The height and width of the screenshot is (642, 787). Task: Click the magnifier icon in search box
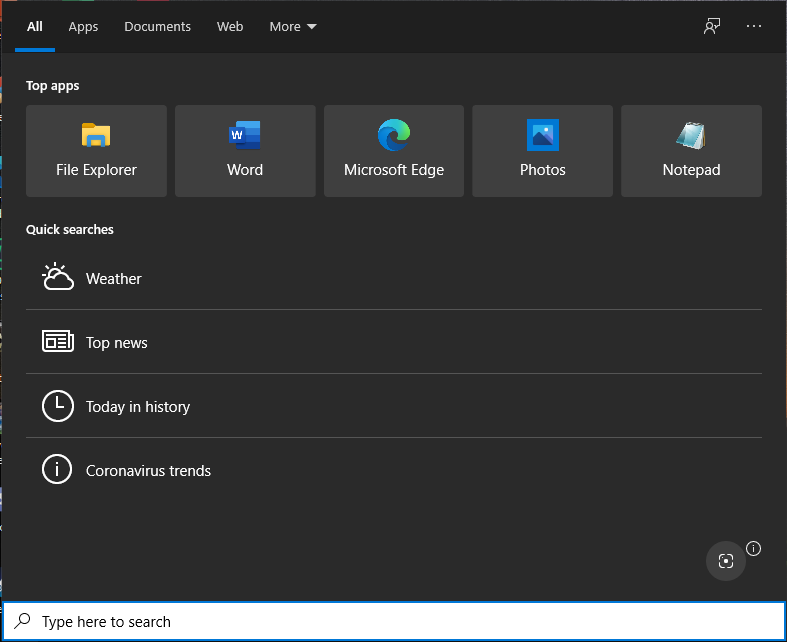[22, 621]
